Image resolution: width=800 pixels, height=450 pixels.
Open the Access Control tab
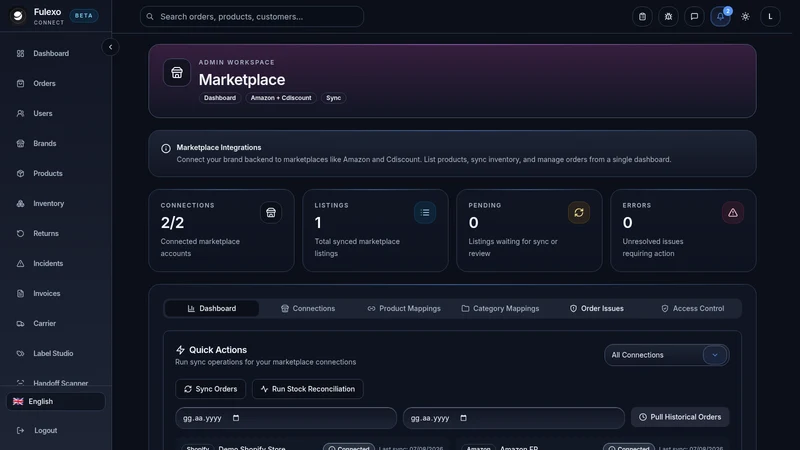point(692,309)
